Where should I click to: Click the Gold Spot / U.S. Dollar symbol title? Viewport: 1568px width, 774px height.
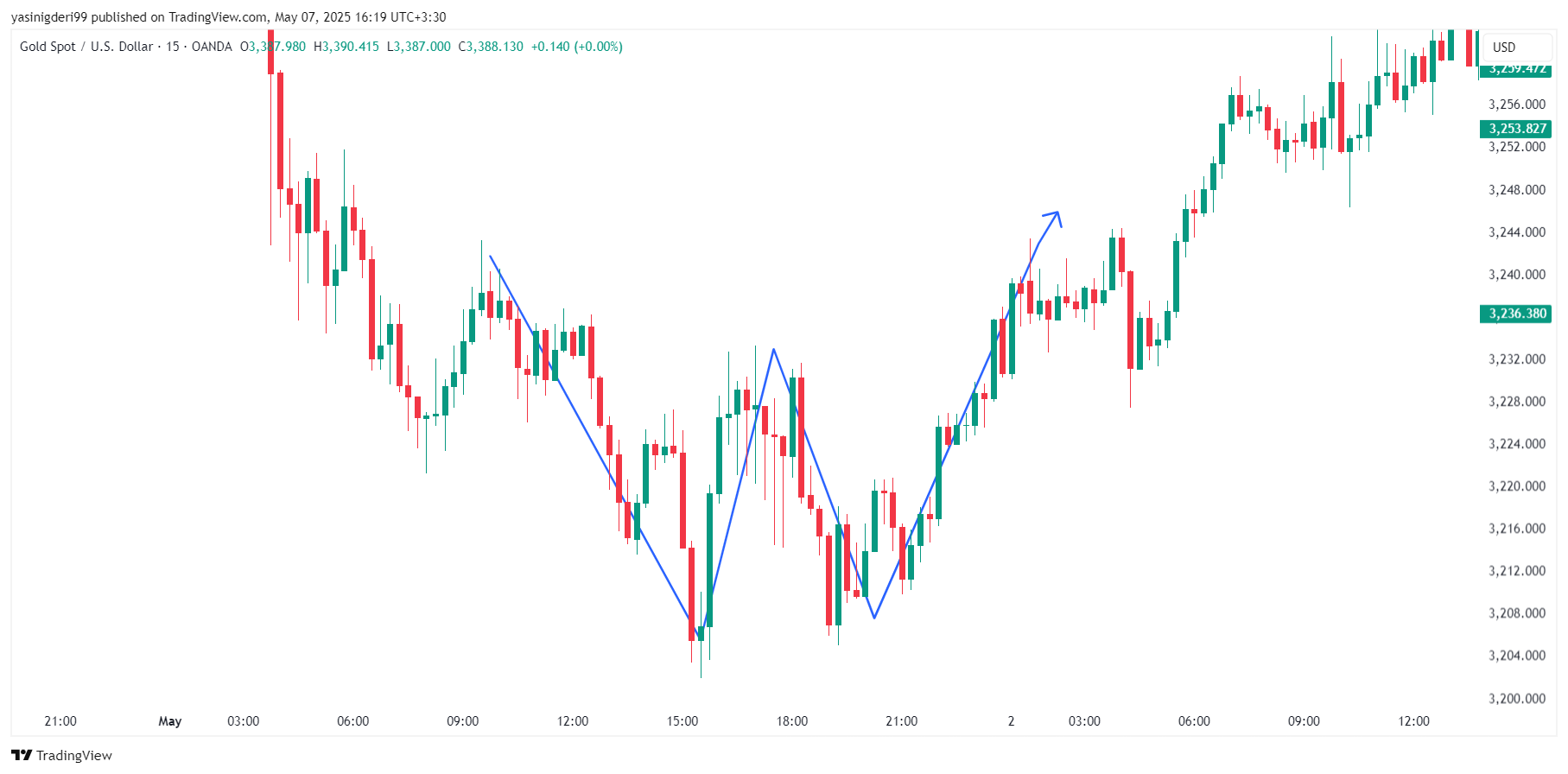pos(86,47)
